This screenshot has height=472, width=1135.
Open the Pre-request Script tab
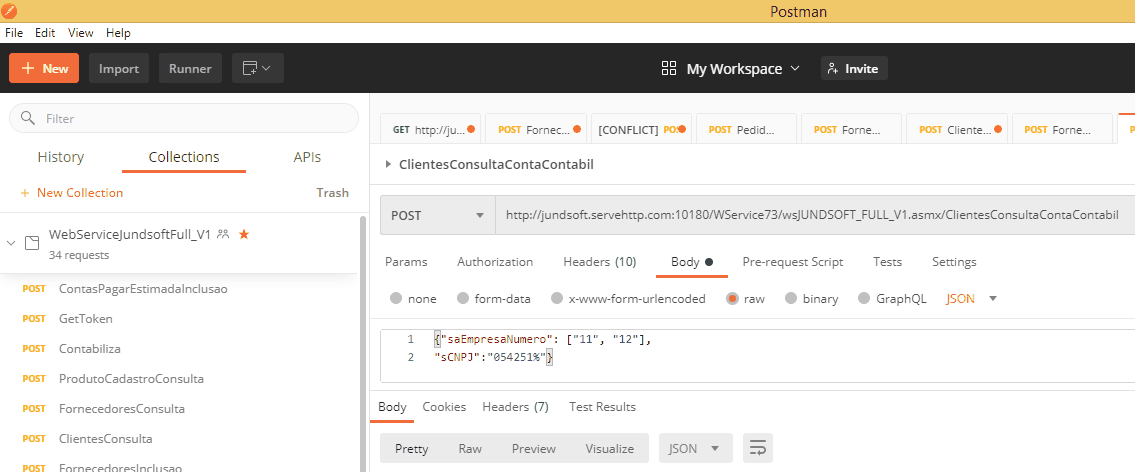[x=792, y=262]
